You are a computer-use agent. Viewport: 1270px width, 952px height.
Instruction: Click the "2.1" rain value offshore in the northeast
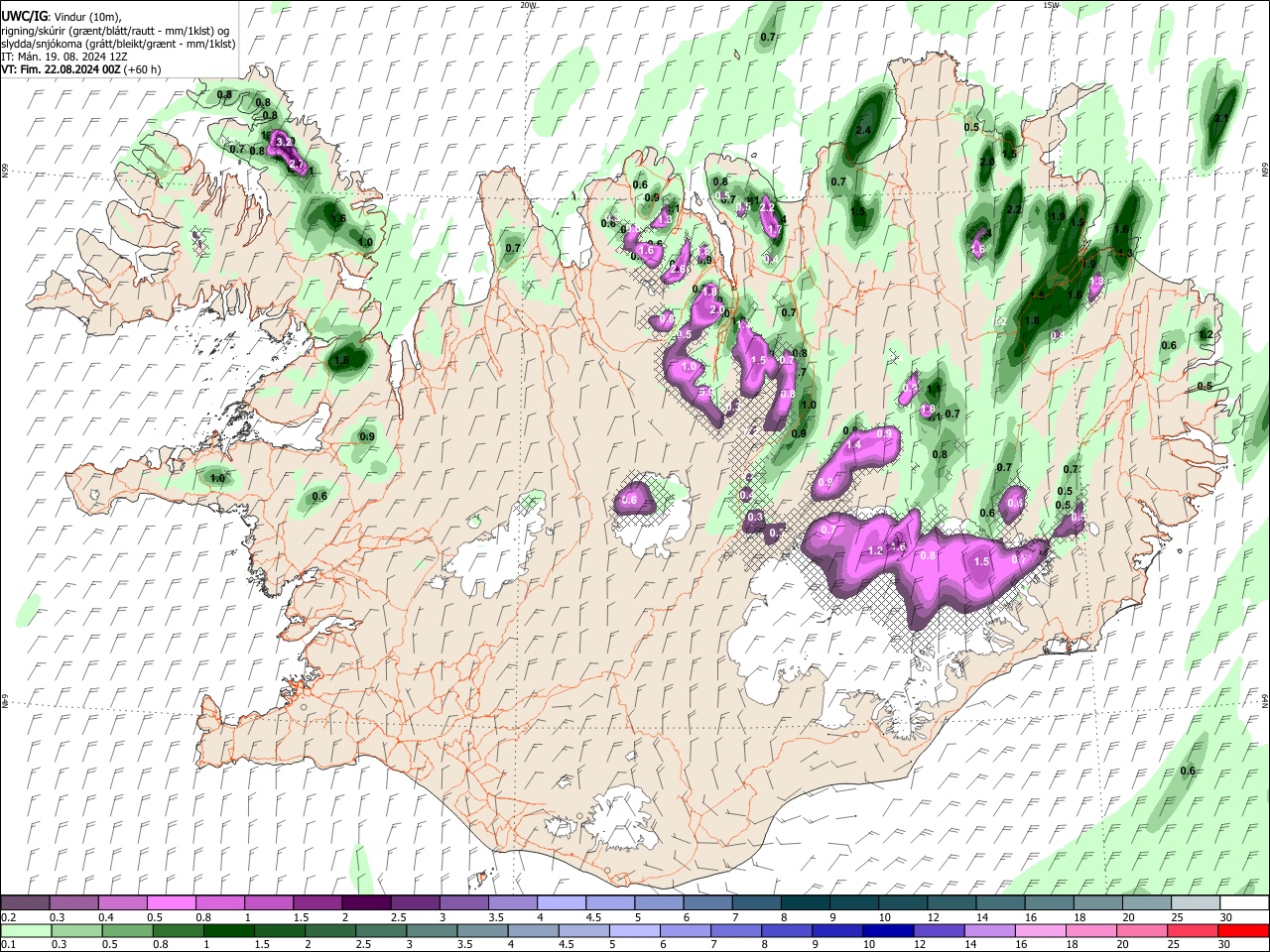pyautogui.click(x=1221, y=118)
